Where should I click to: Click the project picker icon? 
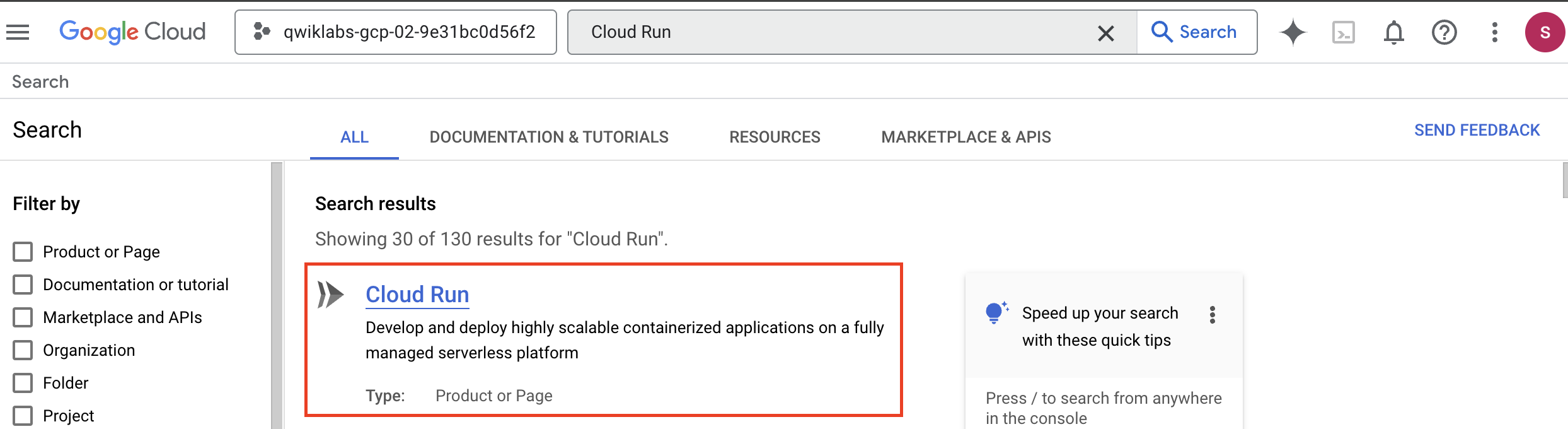[x=262, y=32]
